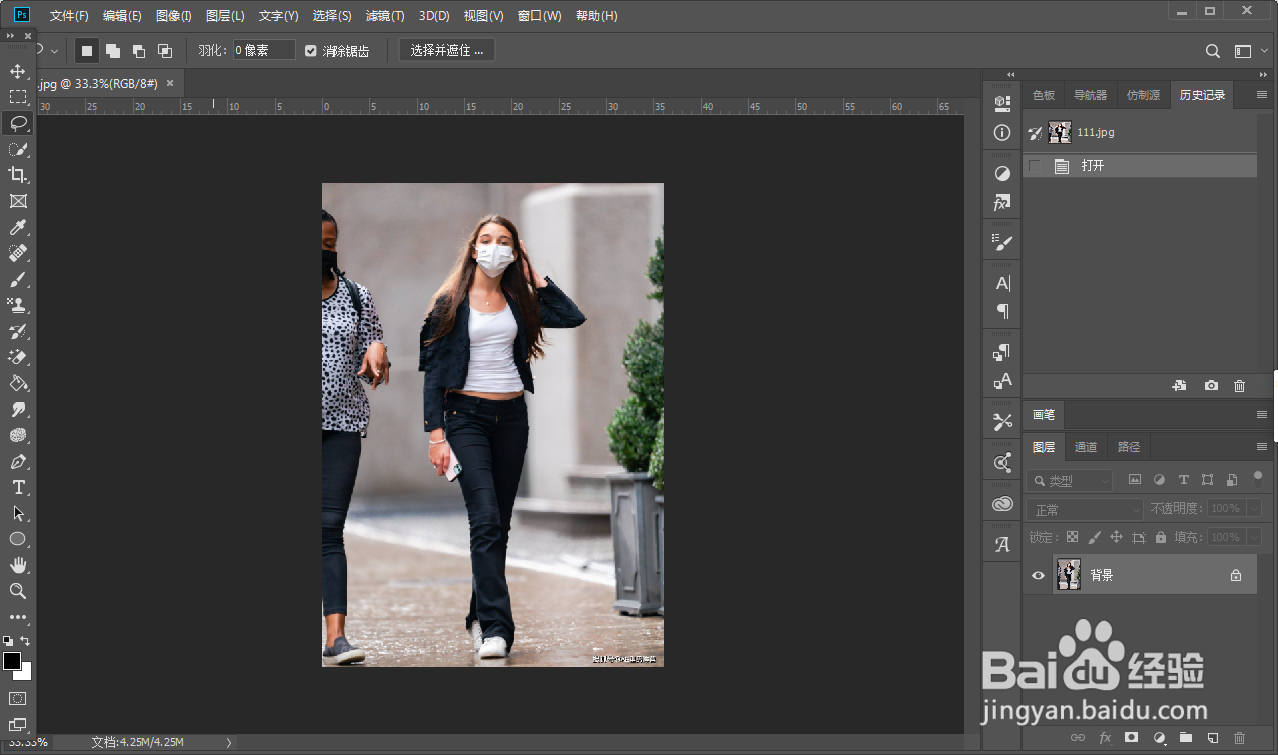Viewport: 1278px width, 755px height.
Task: Create new document from current state
Action: [x=1180, y=385]
